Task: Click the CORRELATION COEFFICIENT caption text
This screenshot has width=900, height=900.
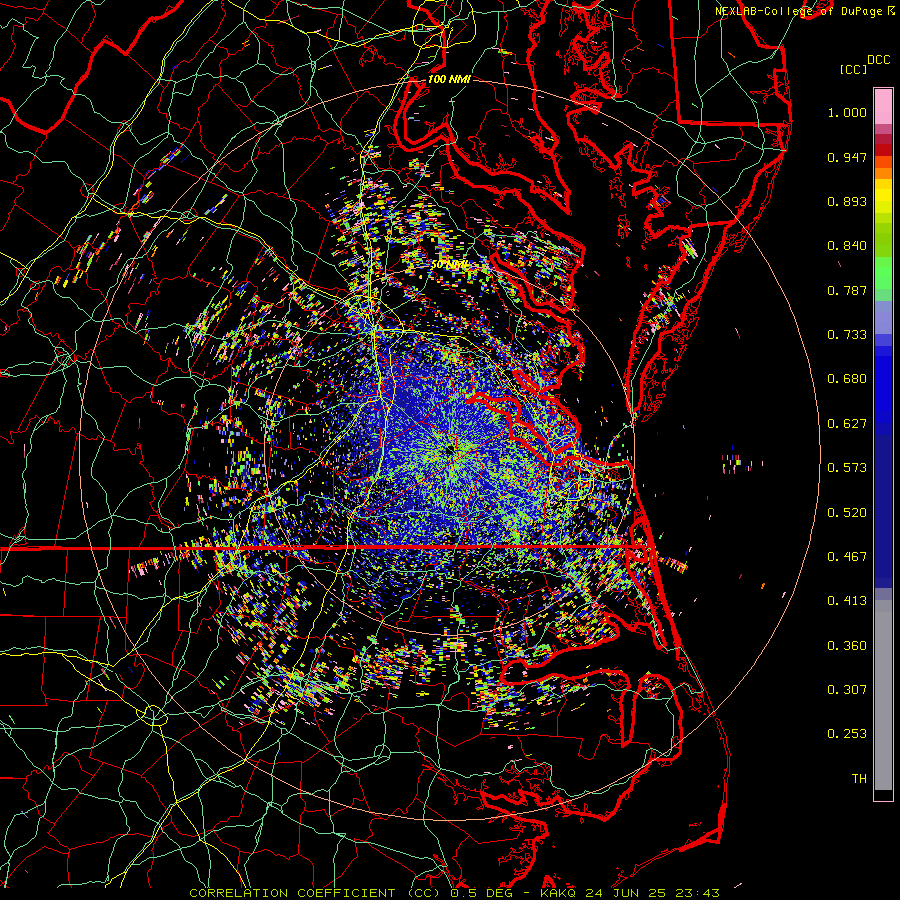Action: (292, 893)
